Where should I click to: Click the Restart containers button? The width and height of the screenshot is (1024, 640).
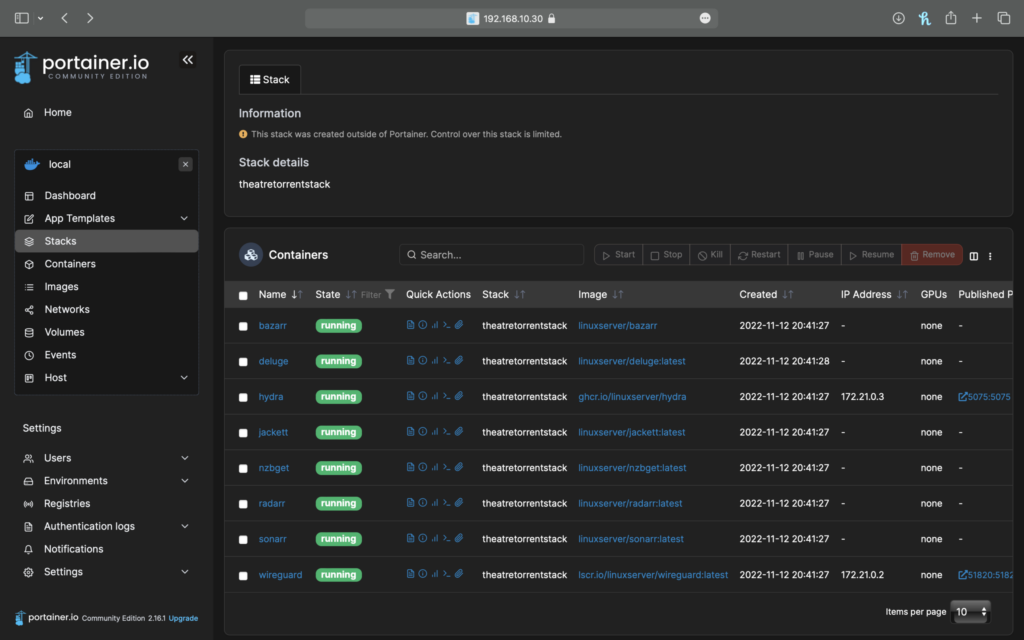point(759,255)
